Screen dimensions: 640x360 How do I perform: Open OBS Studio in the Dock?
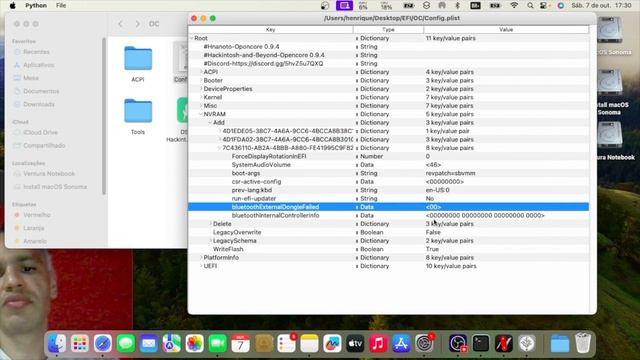coord(458,343)
